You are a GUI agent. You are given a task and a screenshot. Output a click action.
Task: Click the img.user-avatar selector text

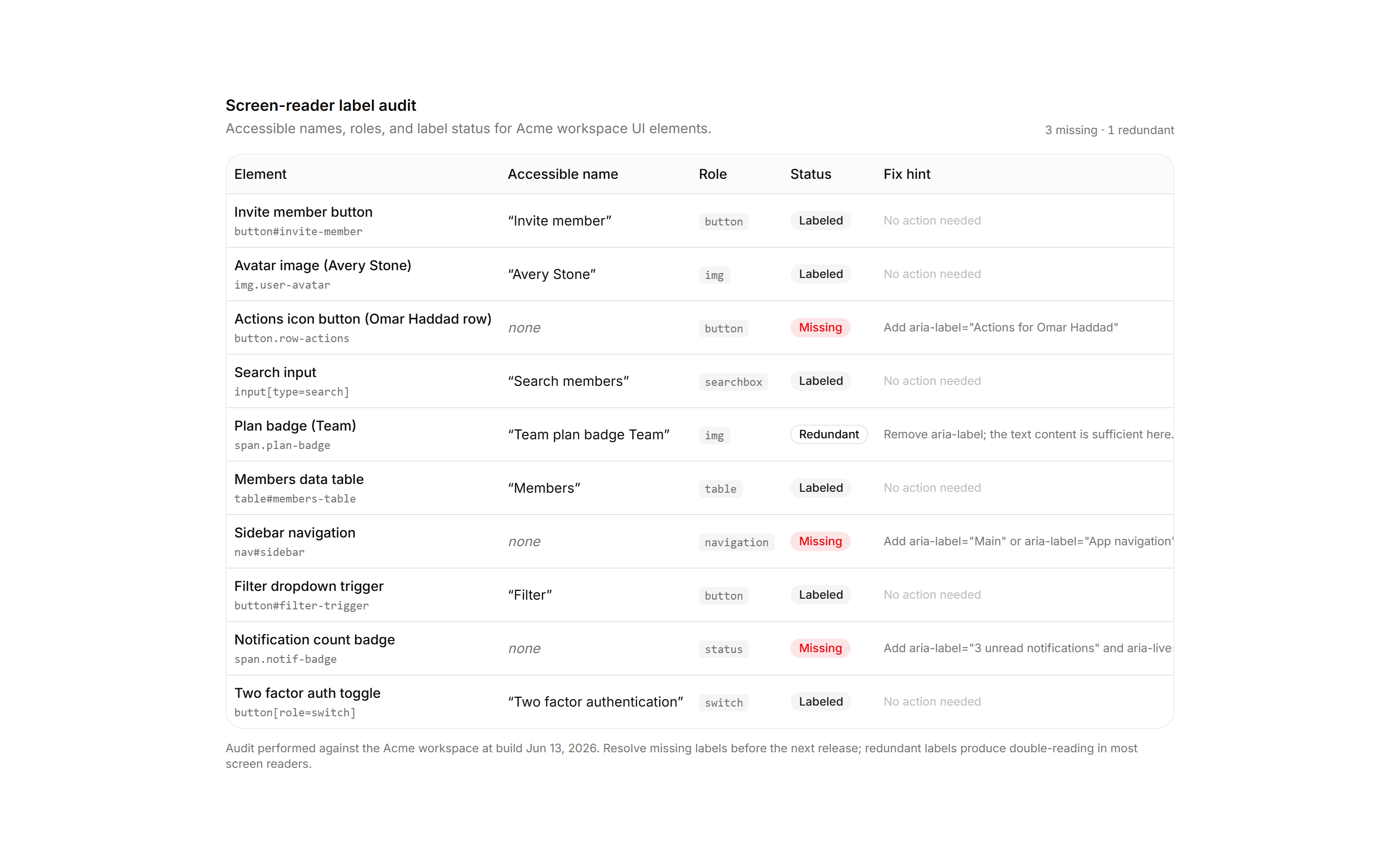tap(282, 285)
